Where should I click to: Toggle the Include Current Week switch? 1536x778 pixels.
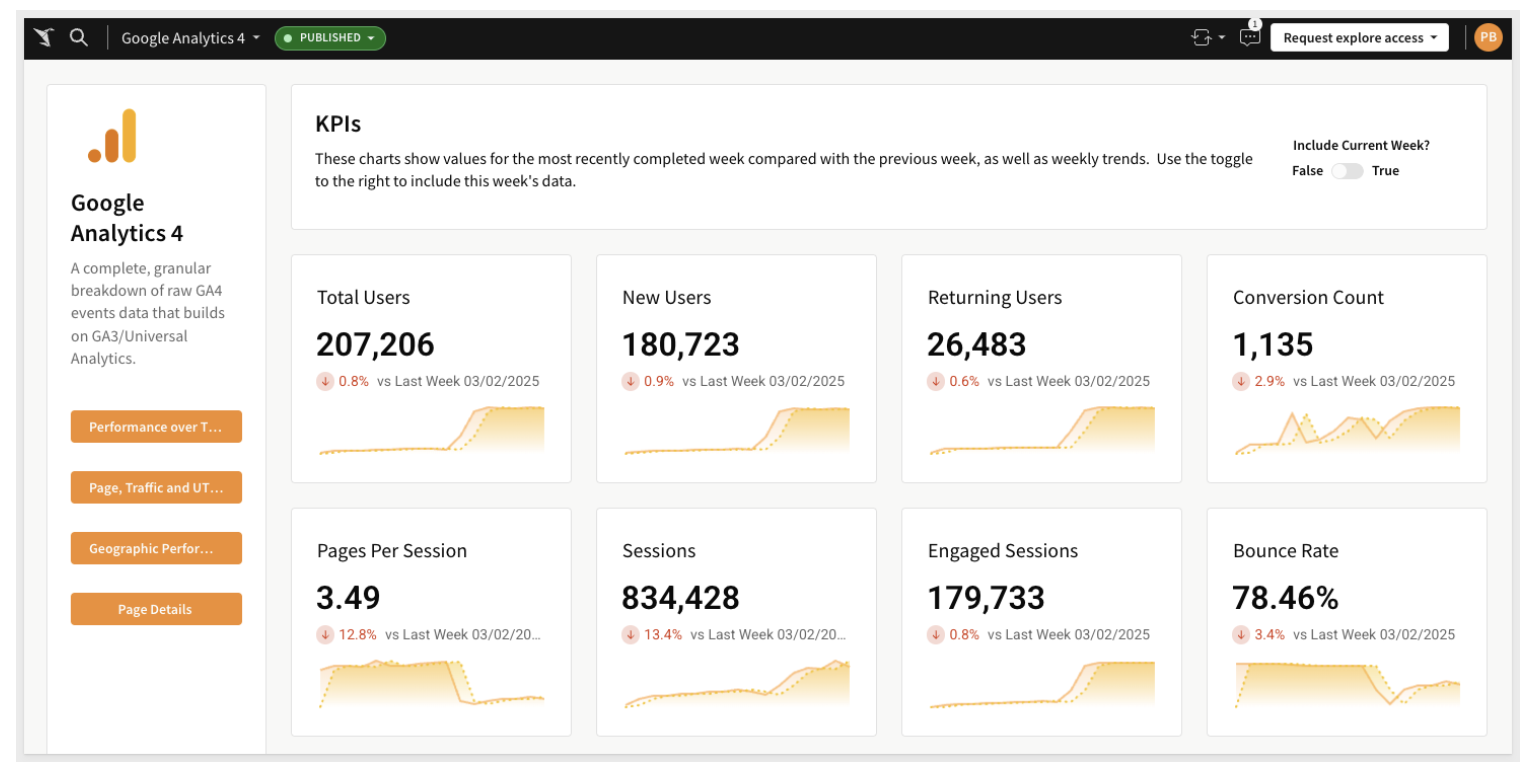[x=1347, y=171]
